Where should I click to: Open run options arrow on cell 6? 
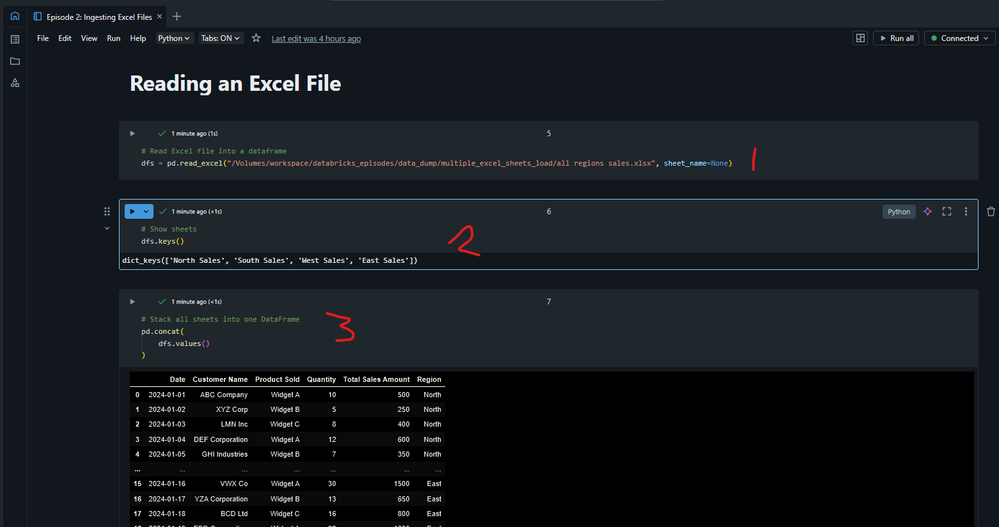point(148,212)
